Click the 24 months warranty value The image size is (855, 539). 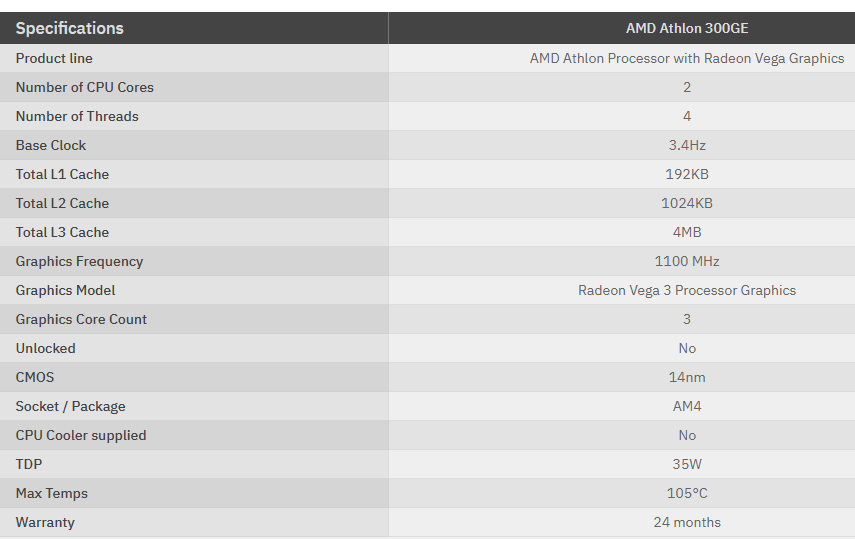pyautogui.click(x=687, y=522)
